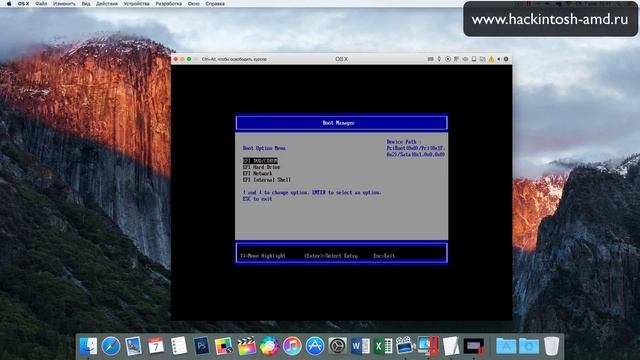Screen dimensions: 640x360
Task: Open the Действия menu
Action: pyautogui.click(x=107, y=4)
